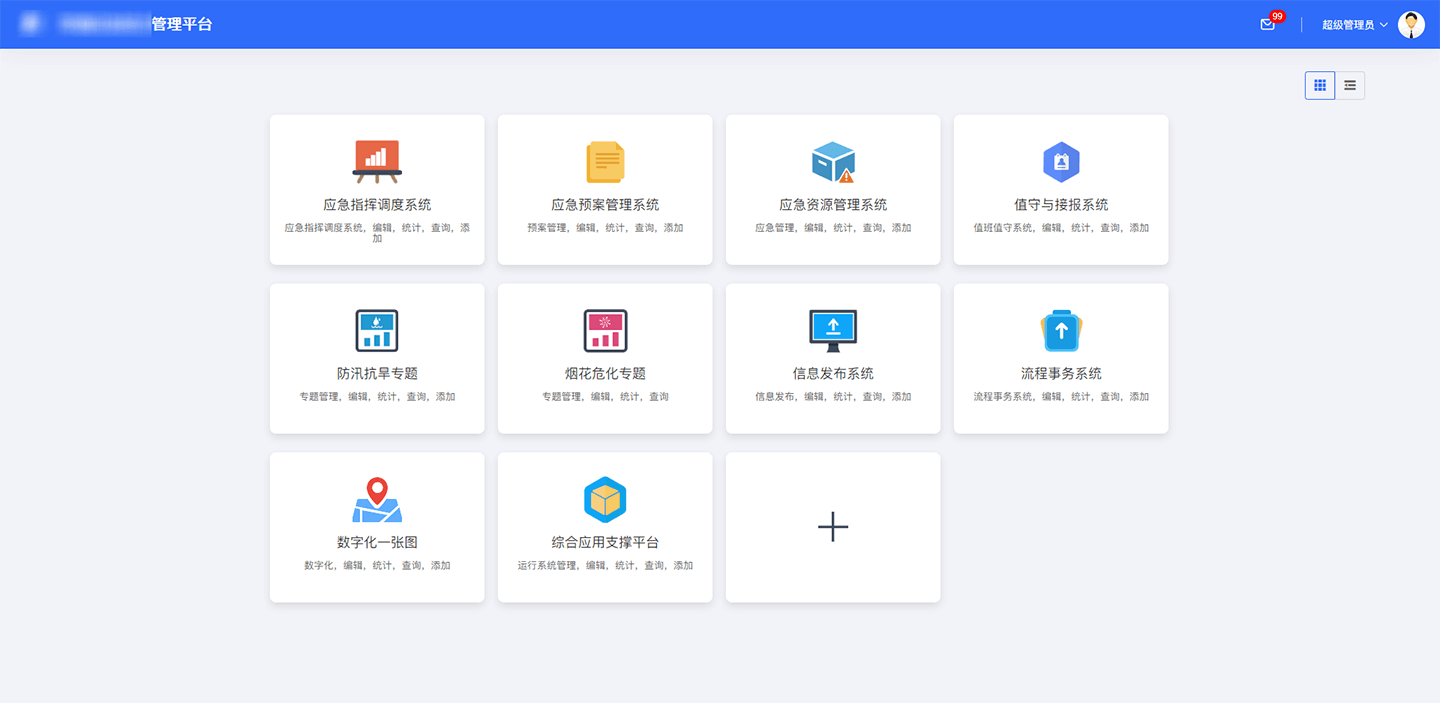Open the mail notifications with 99 badge

(1268, 25)
